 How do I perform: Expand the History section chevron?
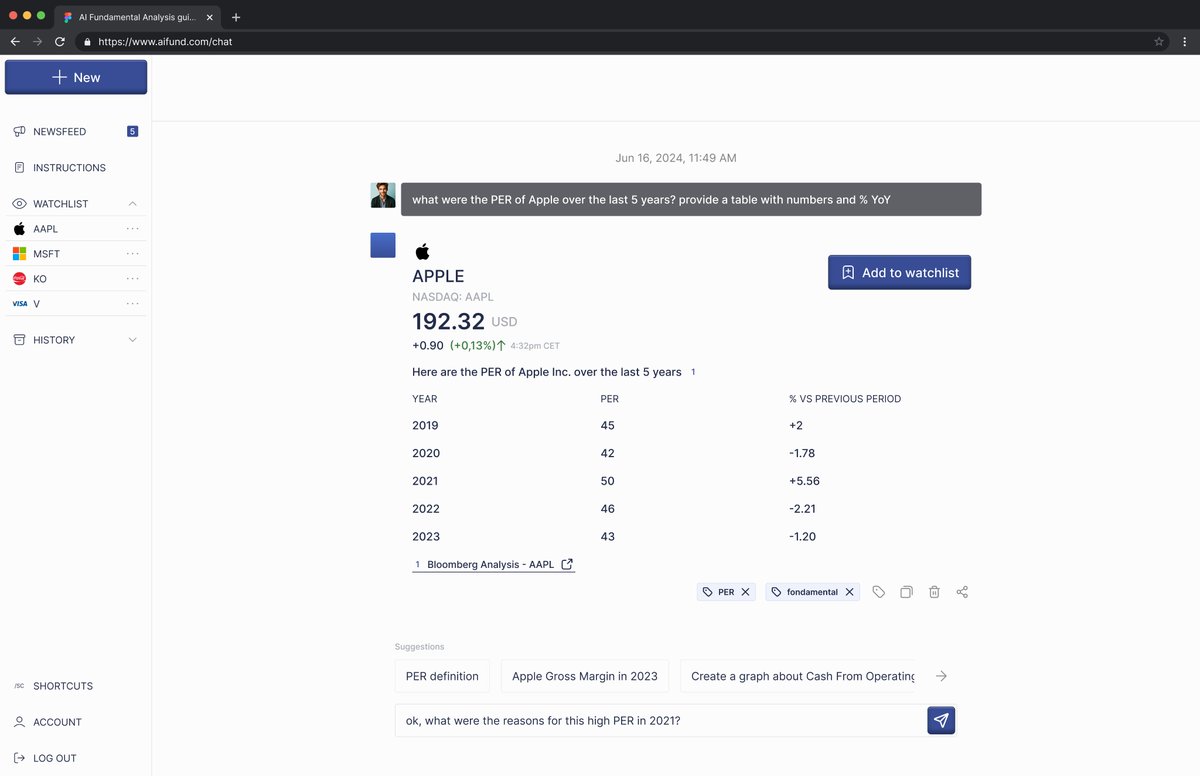click(x=133, y=340)
